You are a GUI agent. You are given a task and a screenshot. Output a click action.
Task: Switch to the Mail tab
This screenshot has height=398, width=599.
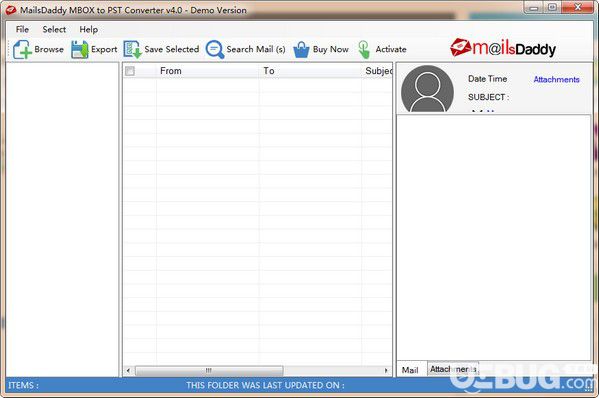410,370
